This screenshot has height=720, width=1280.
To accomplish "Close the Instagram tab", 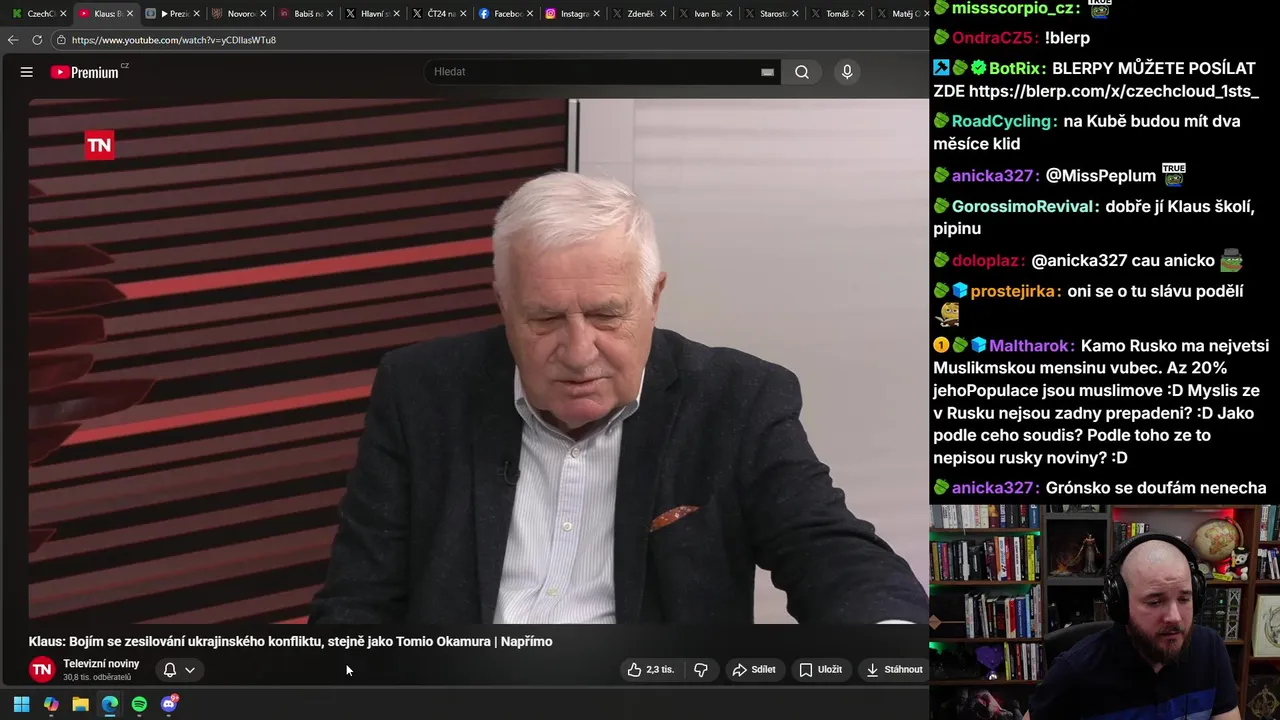I will coord(596,14).
